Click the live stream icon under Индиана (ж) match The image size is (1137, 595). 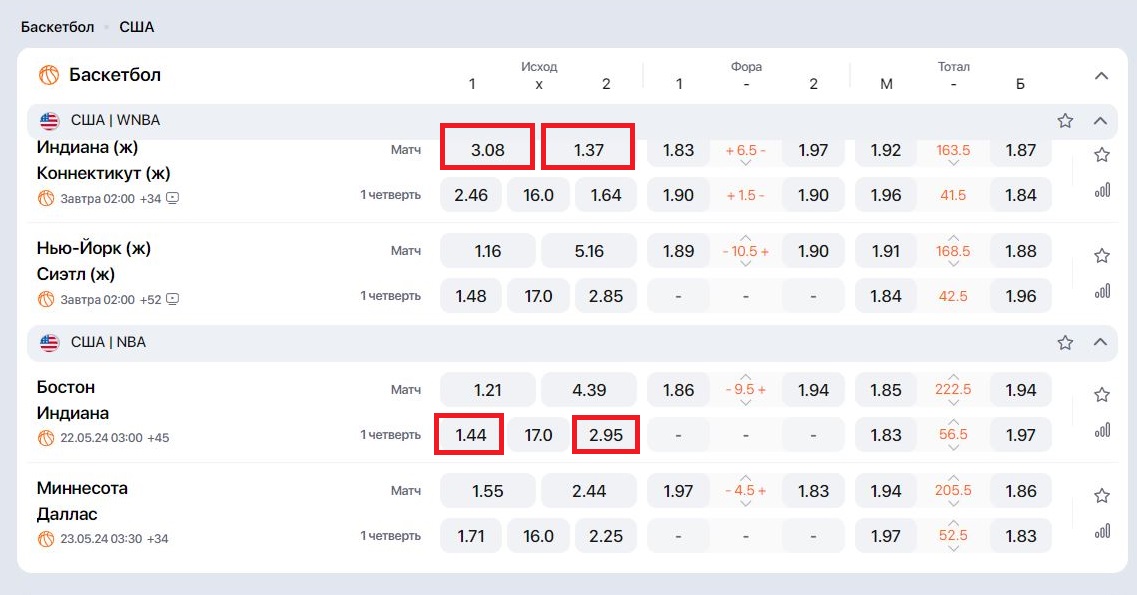(173, 198)
